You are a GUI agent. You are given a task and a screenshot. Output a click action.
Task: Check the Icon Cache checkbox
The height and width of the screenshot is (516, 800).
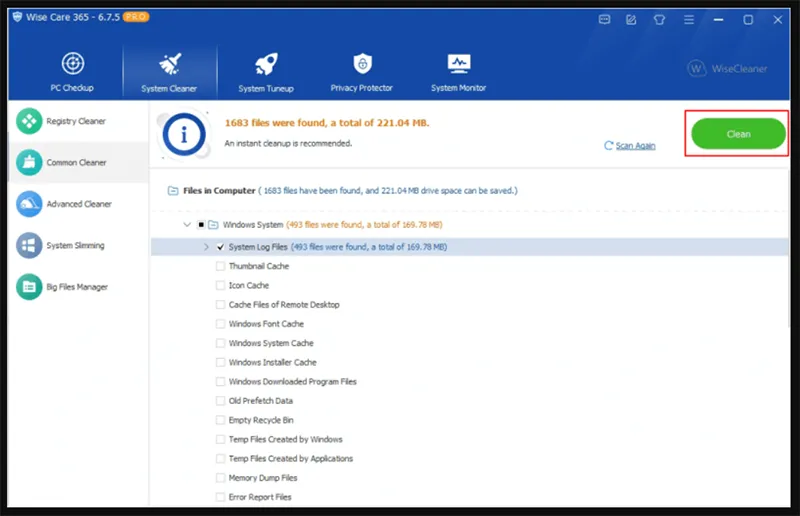[220, 285]
